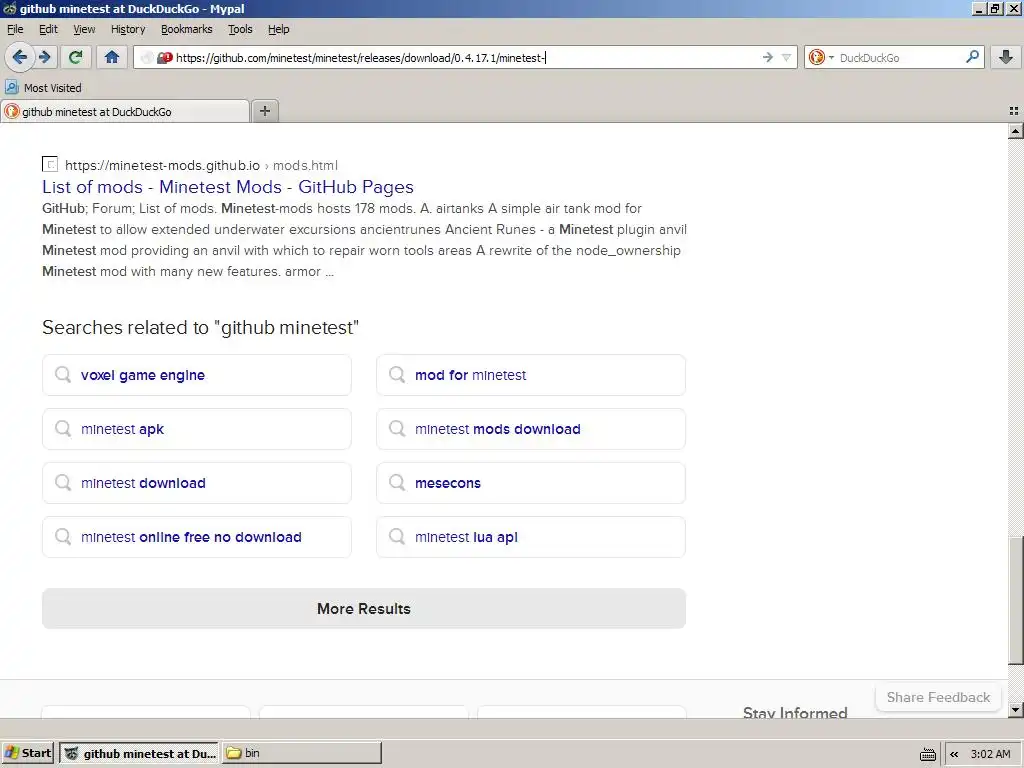This screenshot has height=768, width=1024.
Task: Open a new tab with plus button
Action: [x=264, y=111]
